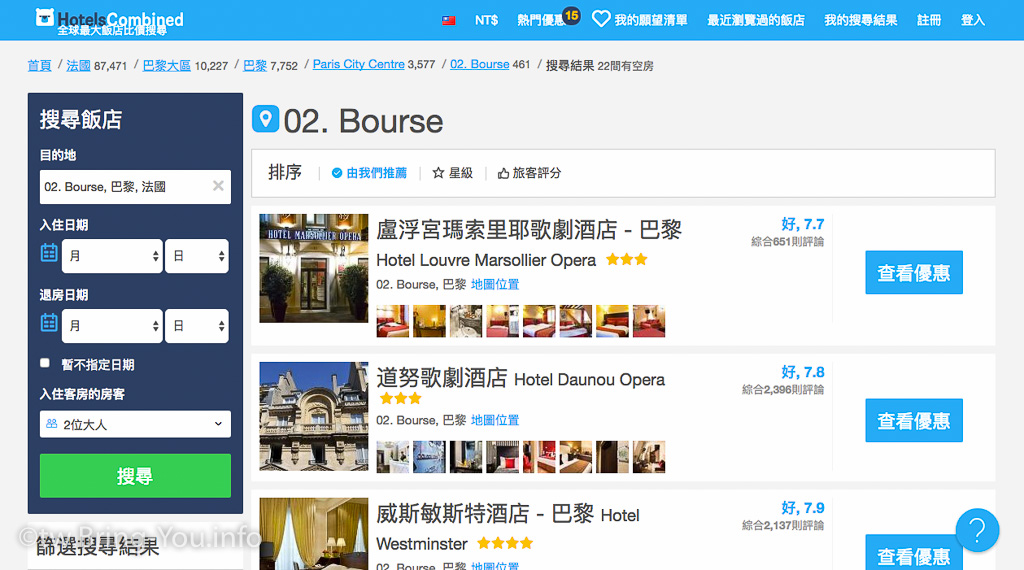Open the Hotel Louvre Marsollier Opera title

tap(529, 244)
